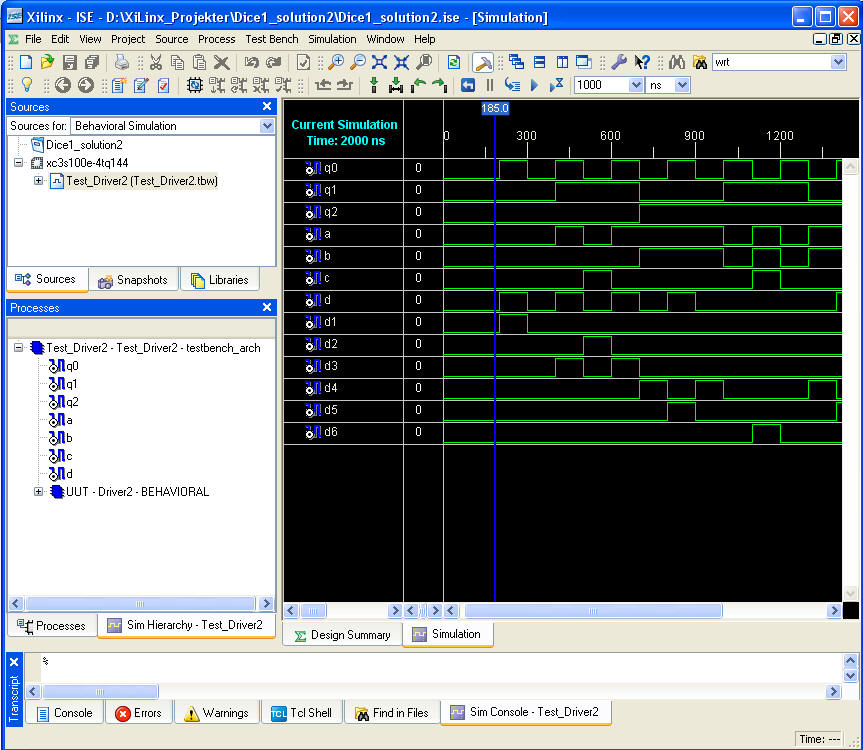This screenshot has height=750, width=863.
Task: Close the Sources panel
Action: [267, 106]
